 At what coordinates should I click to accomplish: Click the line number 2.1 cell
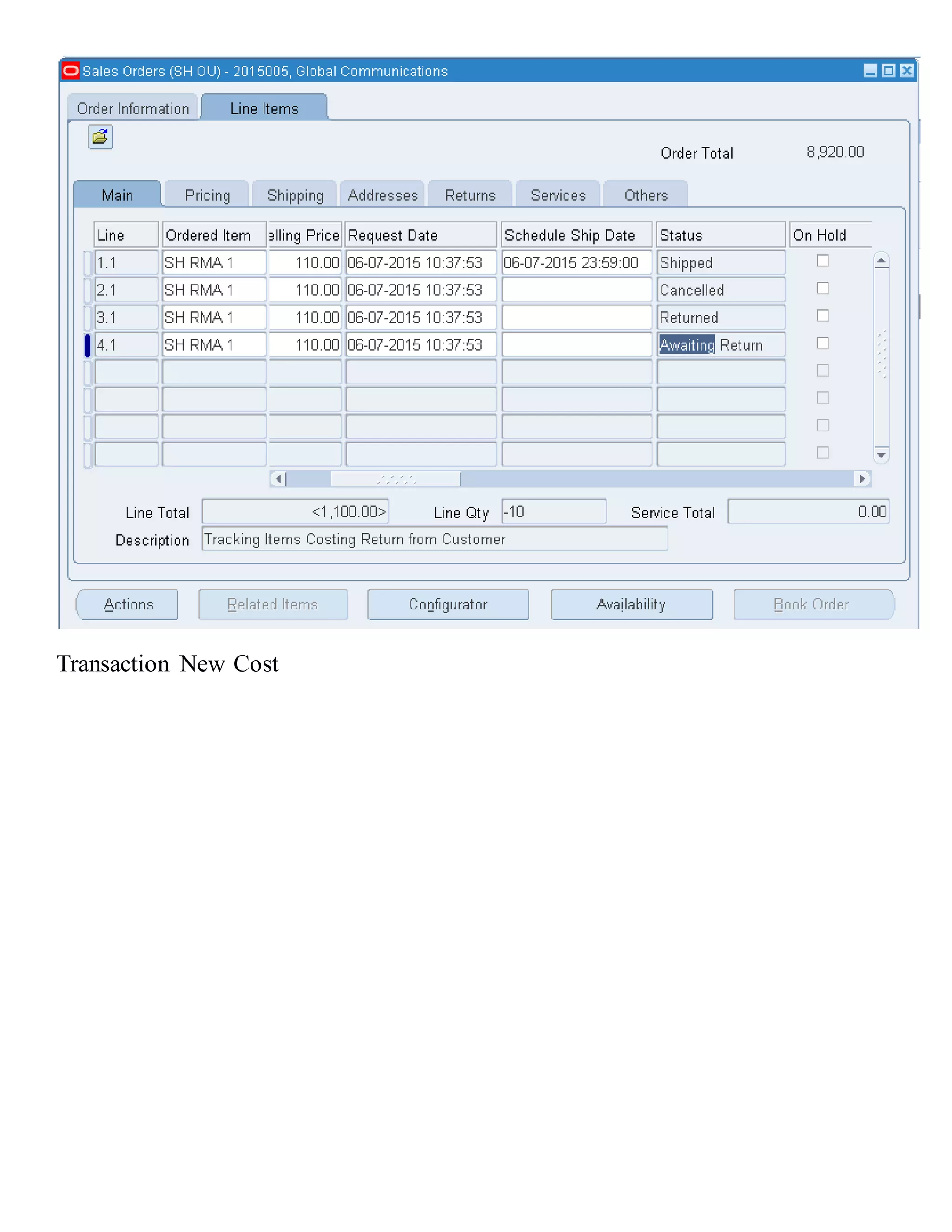point(126,290)
